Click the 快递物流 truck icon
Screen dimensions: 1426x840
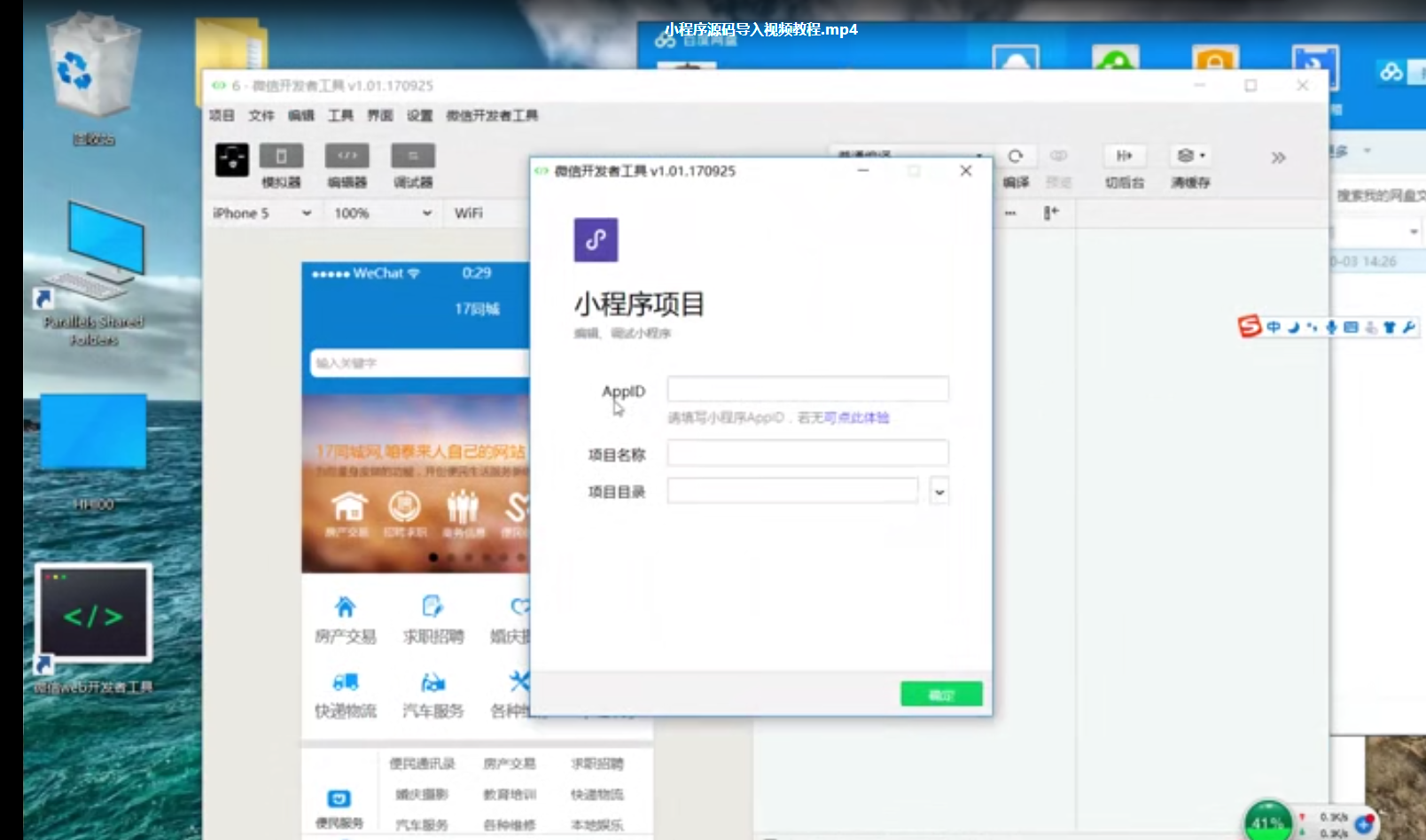point(345,681)
